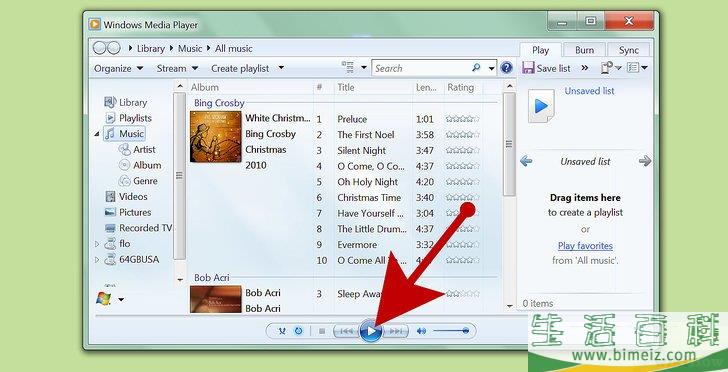Image resolution: width=728 pixels, height=372 pixels.
Task: Click the White Christmas album cover
Action: click(x=215, y=137)
